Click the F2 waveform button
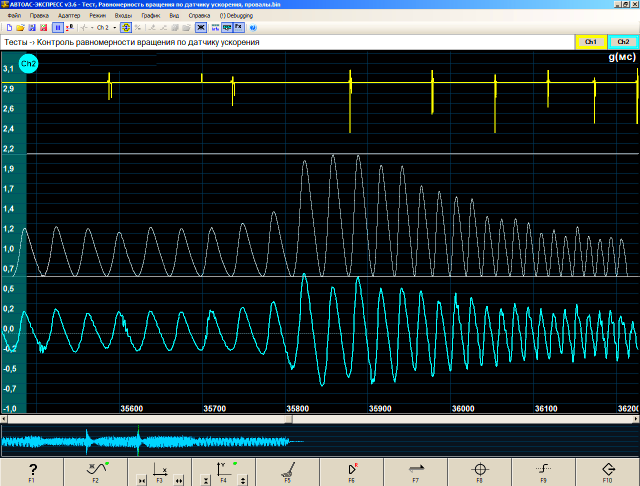Image resolution: width=640 pixels, height=486 pixels. coord(95,470)
